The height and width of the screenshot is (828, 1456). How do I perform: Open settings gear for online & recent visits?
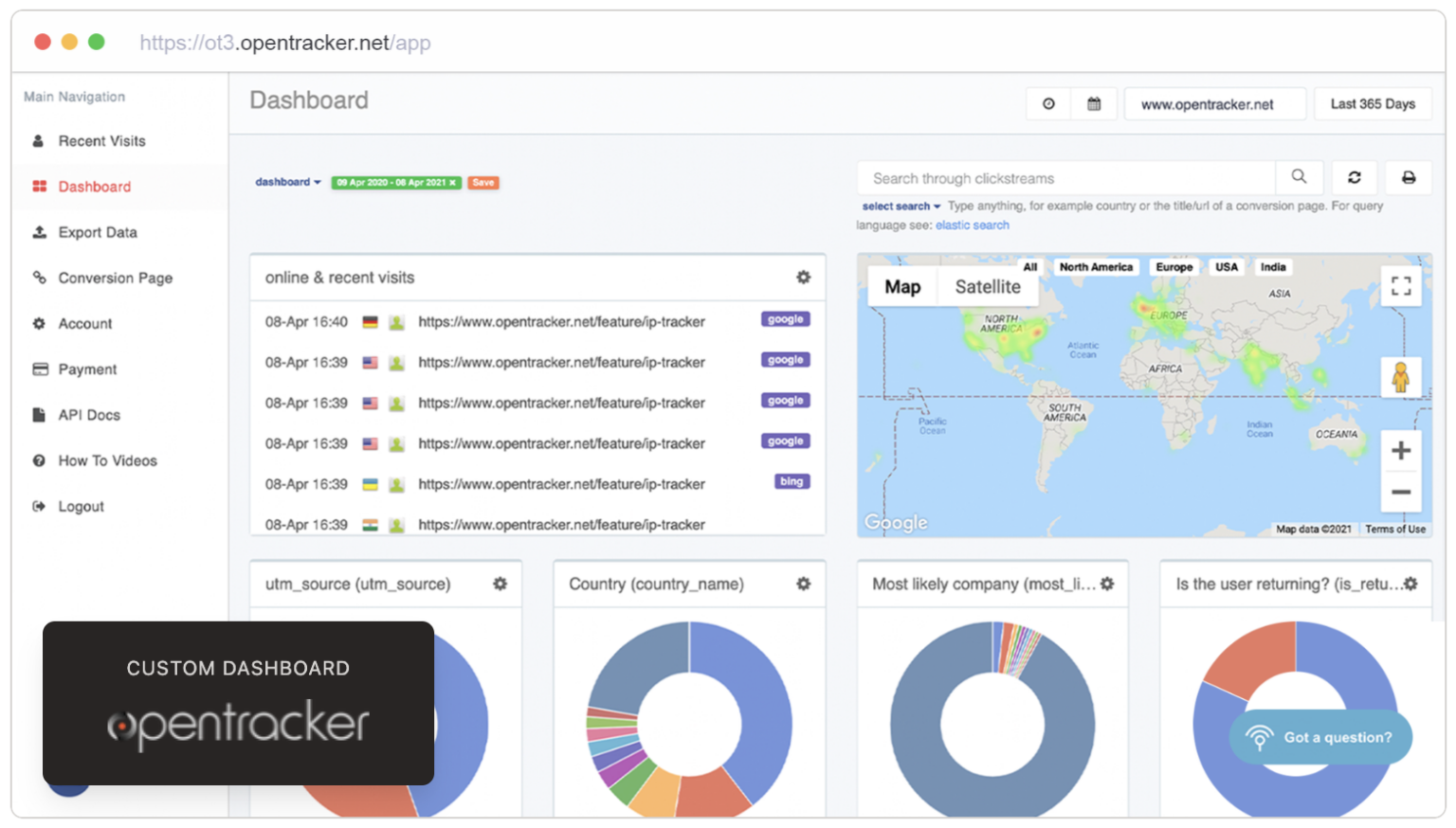[803, 278]
